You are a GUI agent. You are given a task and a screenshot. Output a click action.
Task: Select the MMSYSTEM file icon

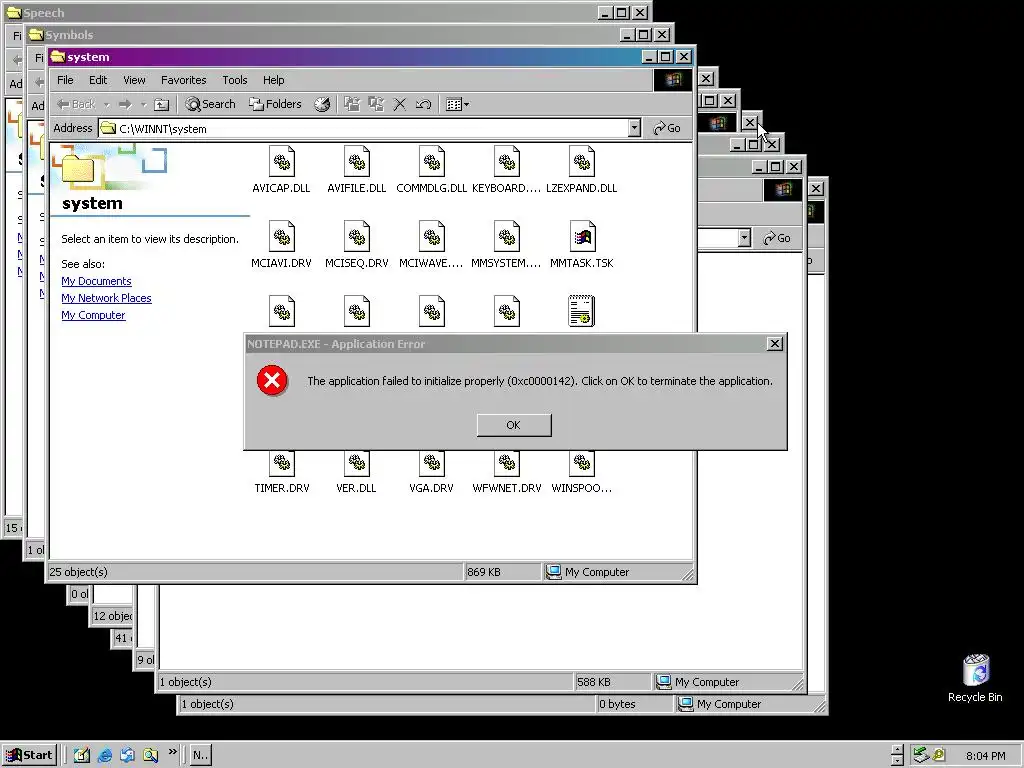click(507, 236)
